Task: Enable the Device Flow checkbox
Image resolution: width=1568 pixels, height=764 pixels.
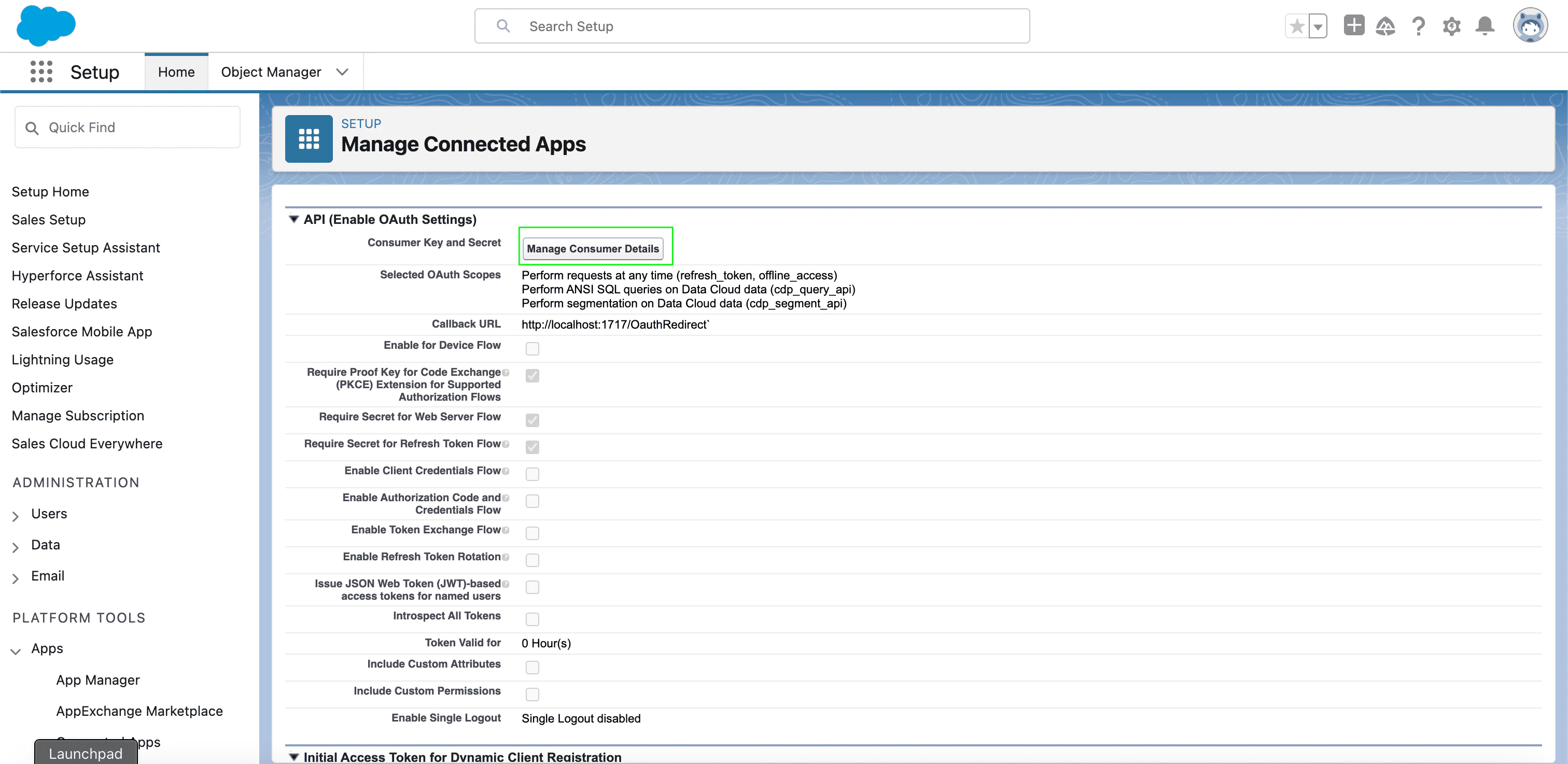Action: pyautogui.click(x=532, y=348)
